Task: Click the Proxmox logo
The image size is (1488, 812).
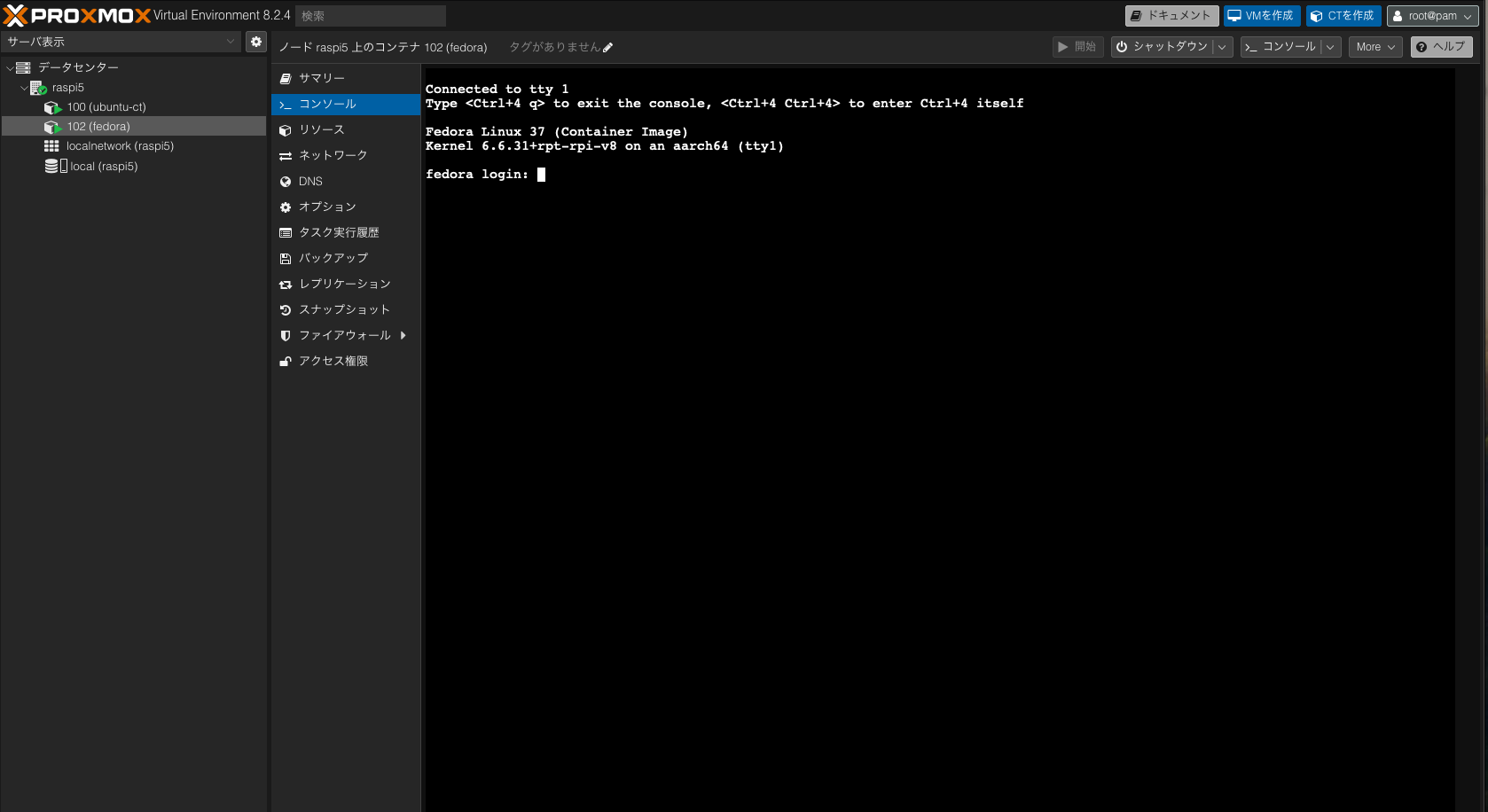Action: (x=76, y=16)
